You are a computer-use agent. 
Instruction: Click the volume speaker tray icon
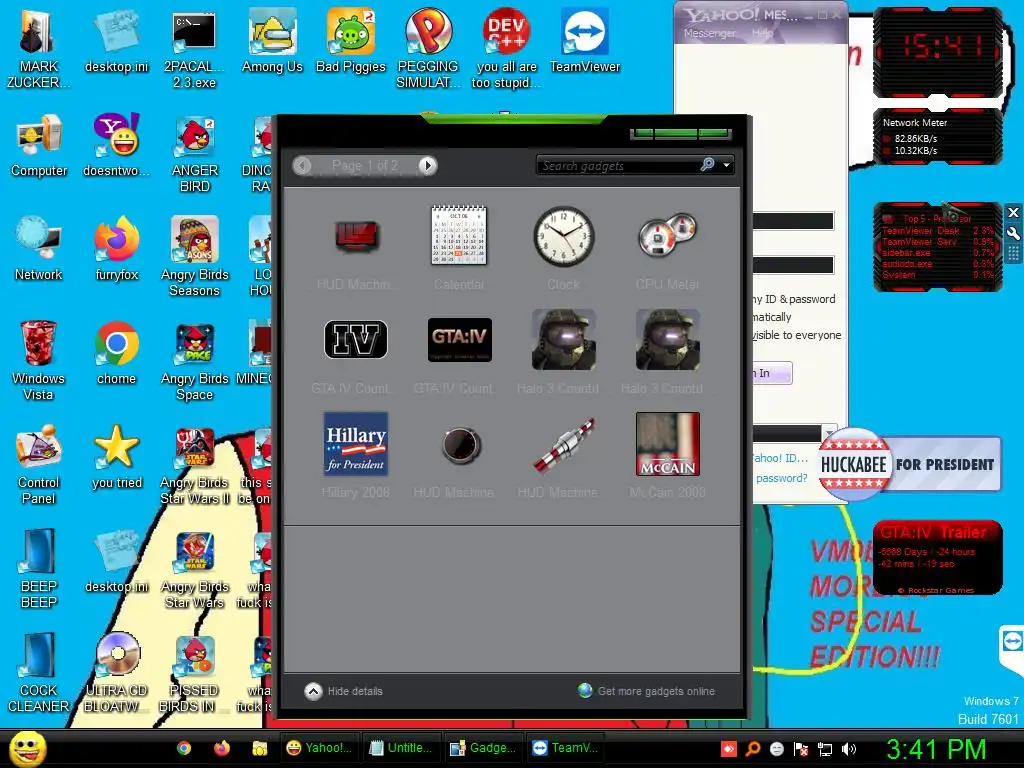point(849,749)
